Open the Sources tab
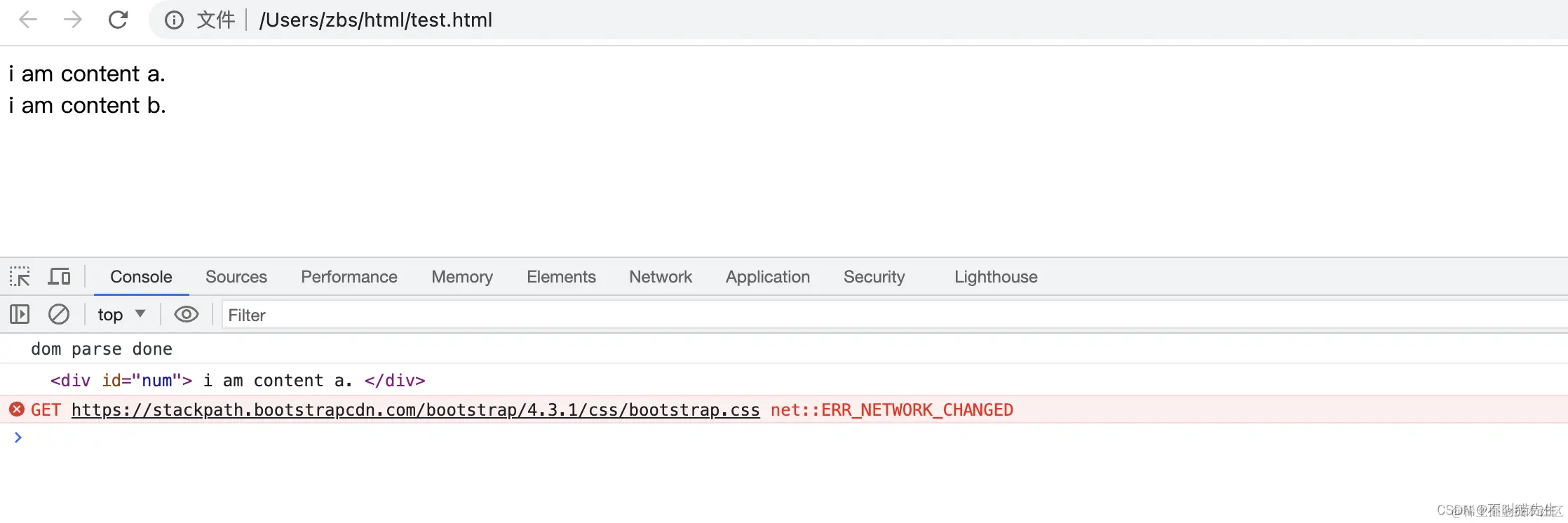Viewport: 1568px width, 523px height. click(x=236, y=277)
